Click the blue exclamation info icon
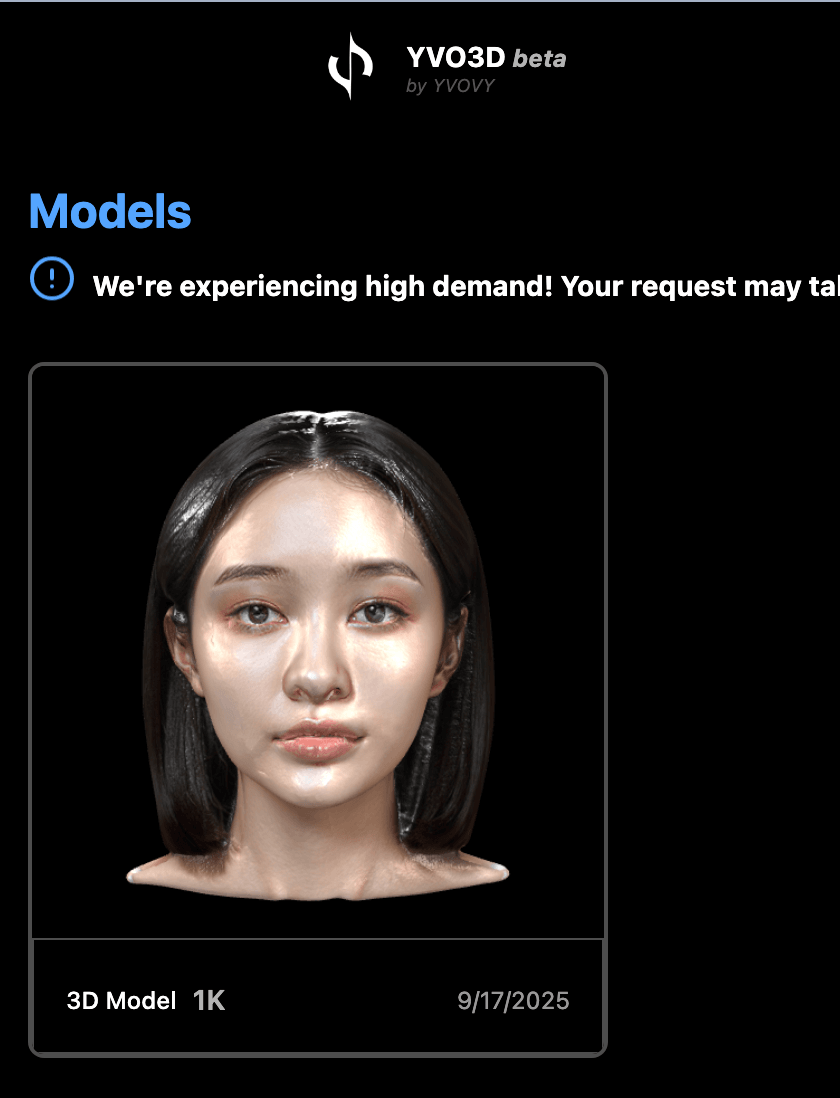 pos(52,278)
